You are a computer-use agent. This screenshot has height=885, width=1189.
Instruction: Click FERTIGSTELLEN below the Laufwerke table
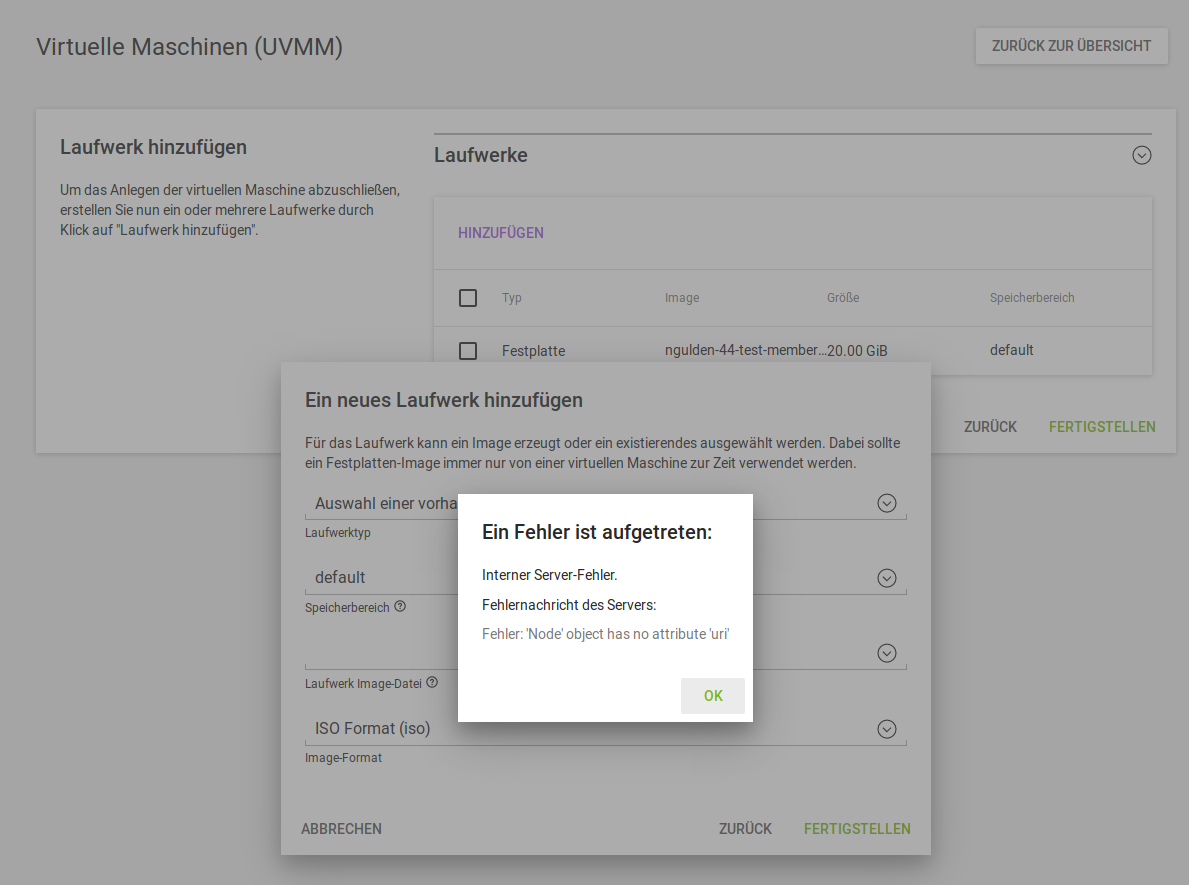1102,427
